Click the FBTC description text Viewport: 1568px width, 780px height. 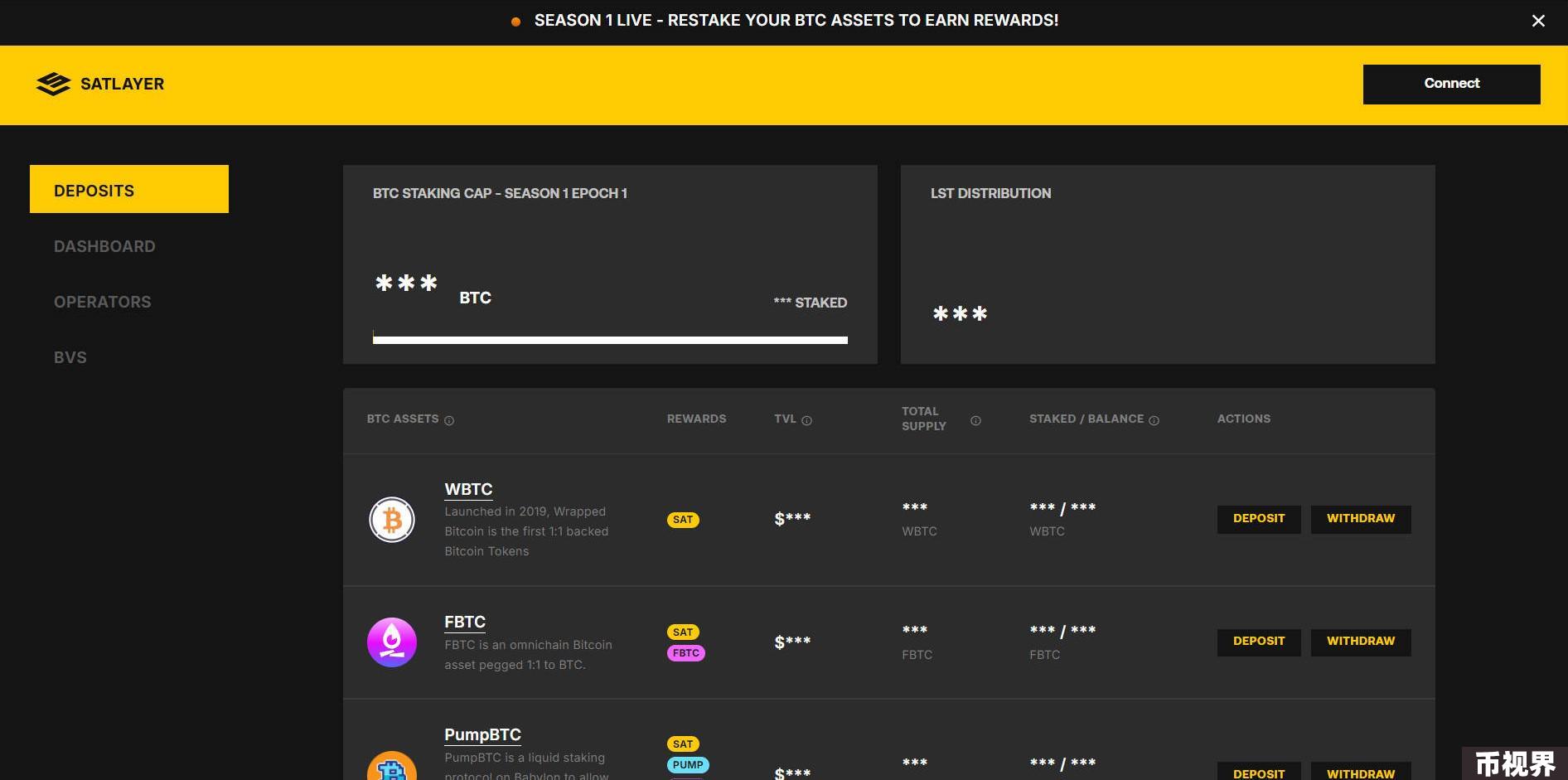pyautogui.click(x=528, y=655)
